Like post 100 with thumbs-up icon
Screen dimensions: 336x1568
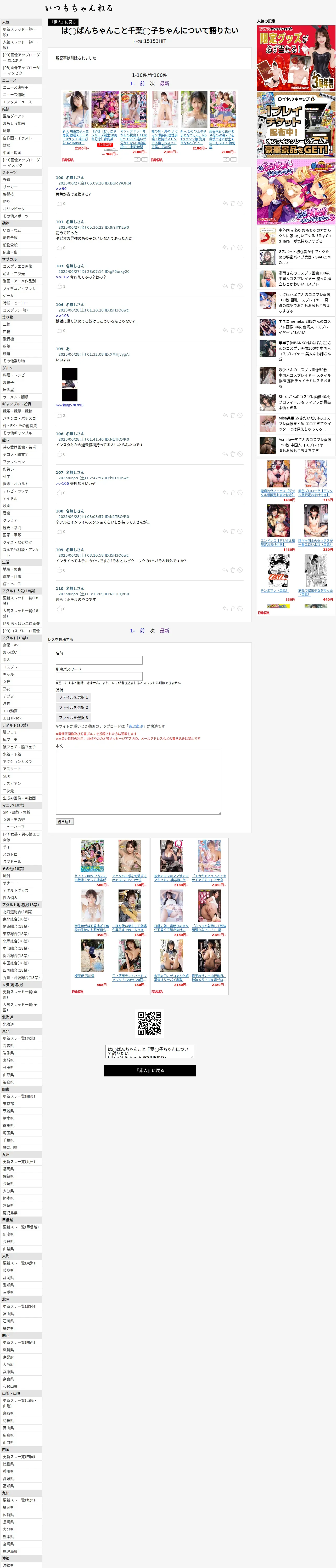tap(59, 203)
